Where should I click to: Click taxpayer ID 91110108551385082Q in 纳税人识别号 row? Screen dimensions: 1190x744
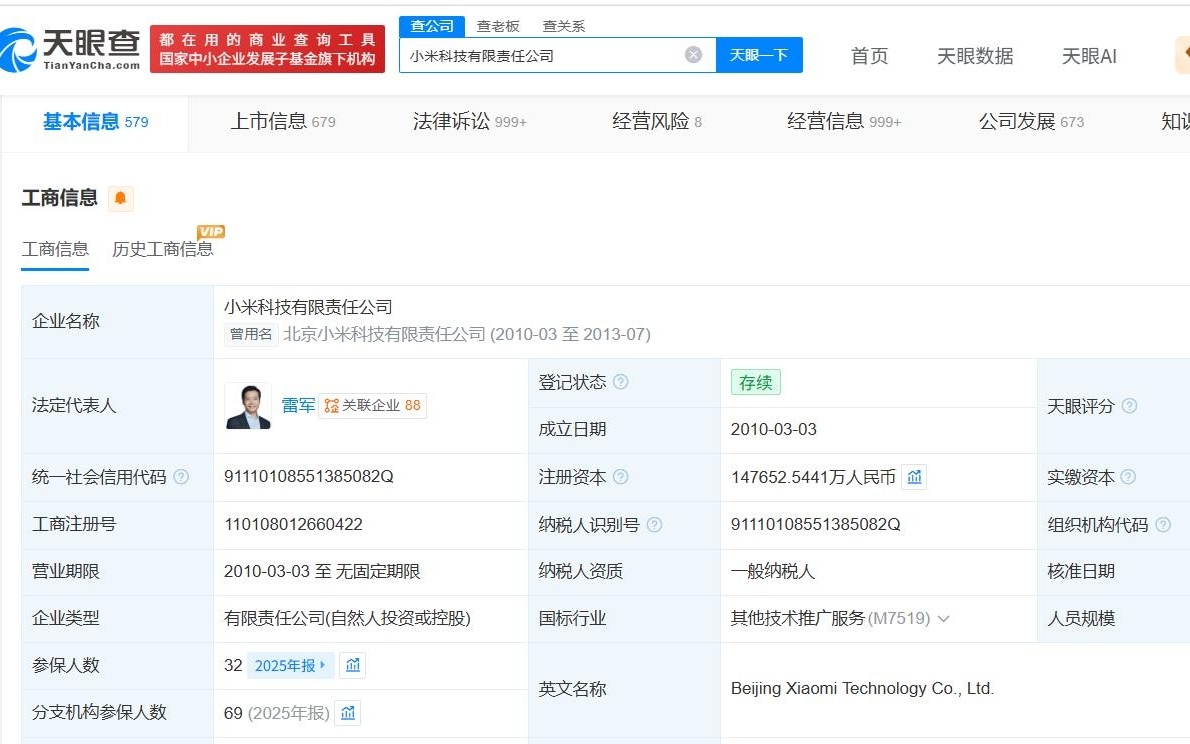816,525
